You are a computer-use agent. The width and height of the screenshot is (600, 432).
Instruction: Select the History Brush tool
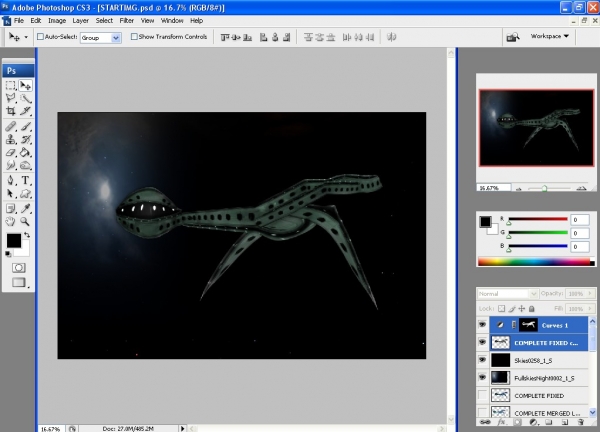(x=25, y=139)
